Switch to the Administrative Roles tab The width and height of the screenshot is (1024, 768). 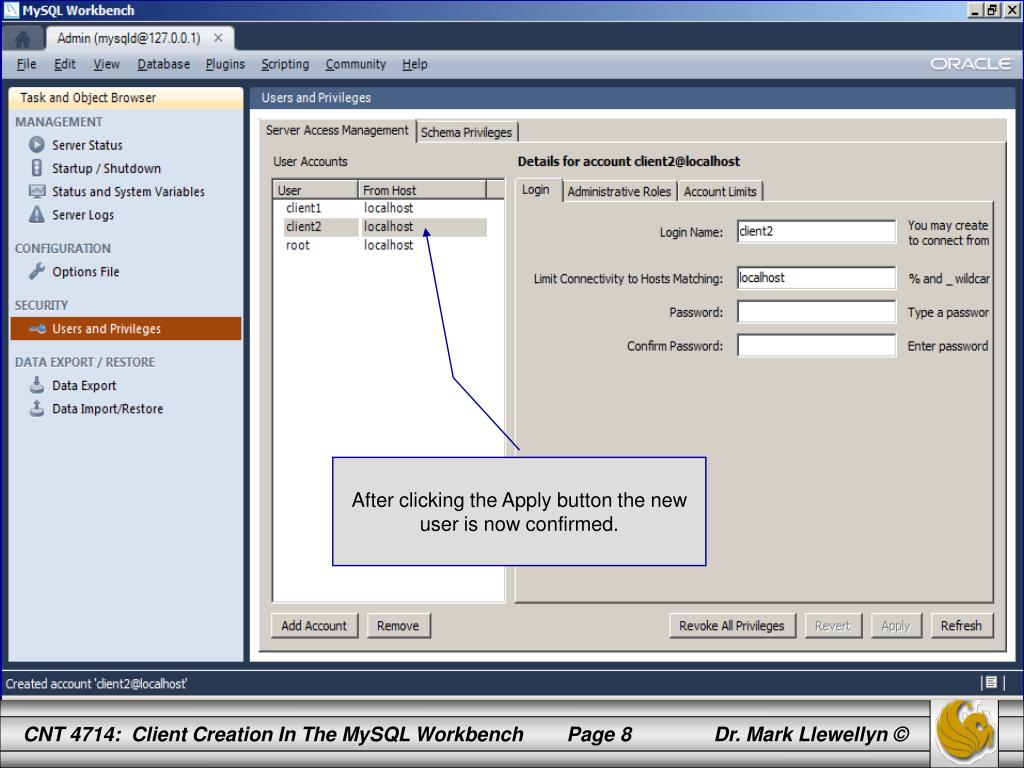pyautogui.click(x=619, y=191)
